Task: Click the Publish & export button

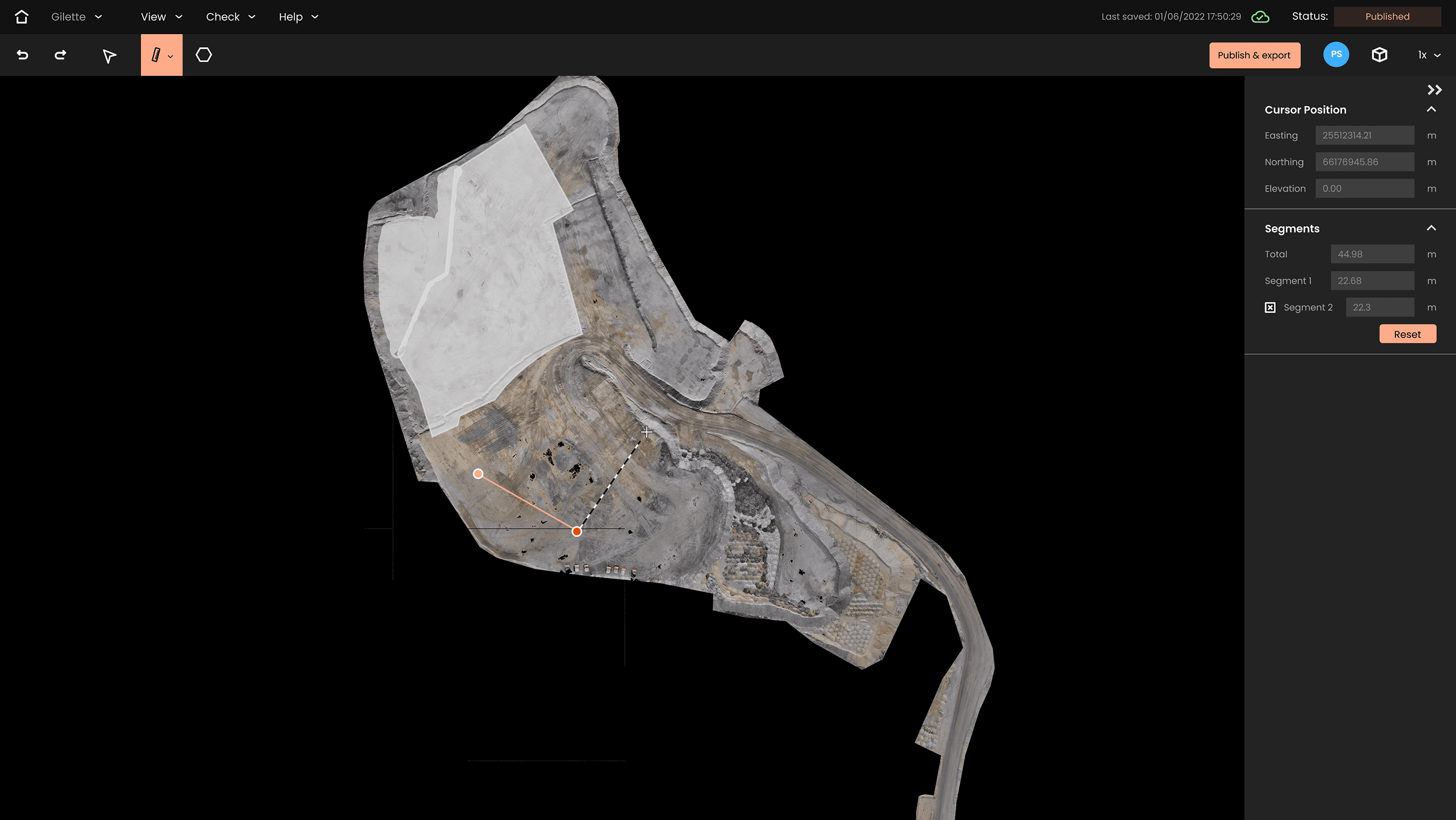Action: (1255, 55)
